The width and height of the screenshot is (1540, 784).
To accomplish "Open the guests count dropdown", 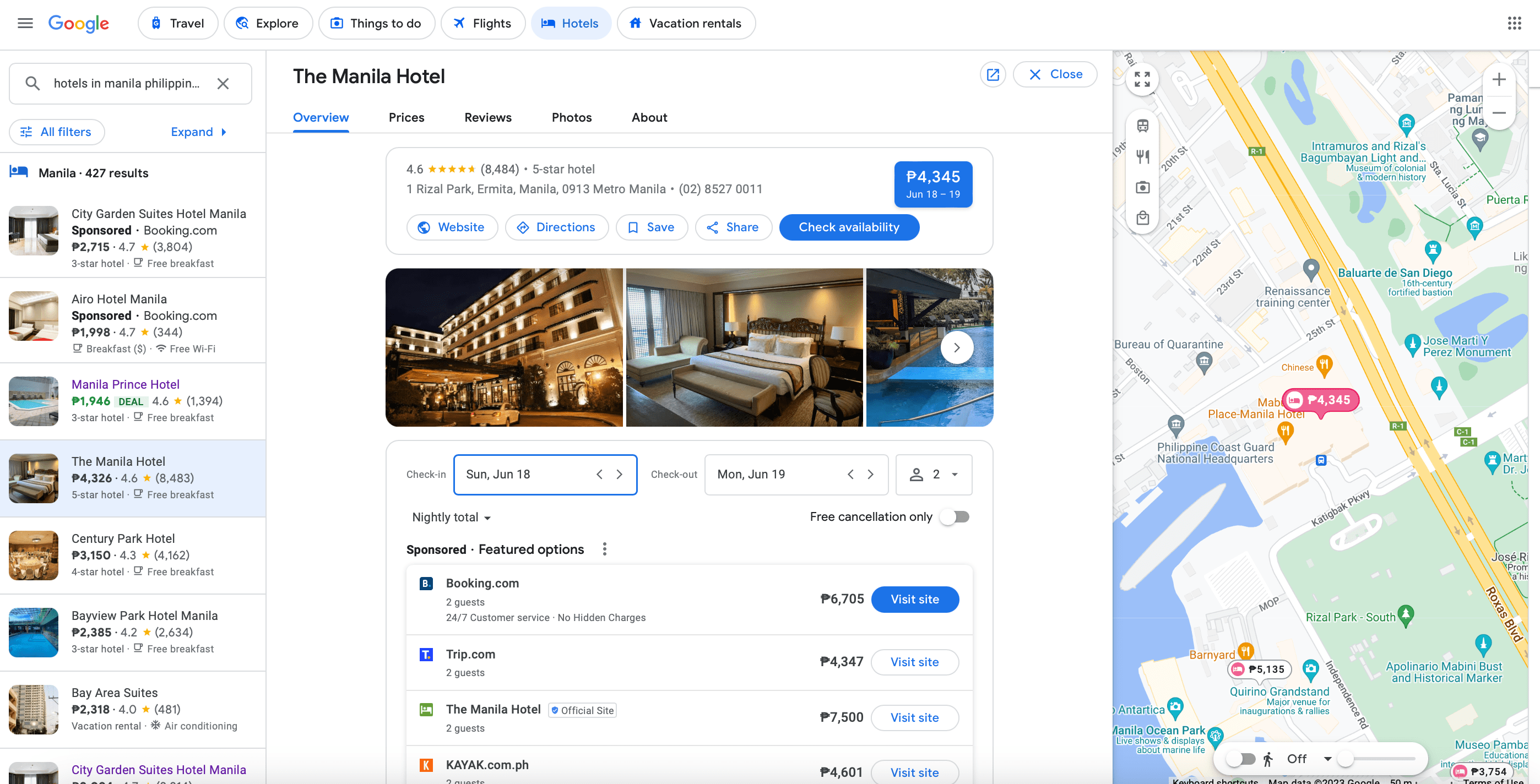I will 934,475.
